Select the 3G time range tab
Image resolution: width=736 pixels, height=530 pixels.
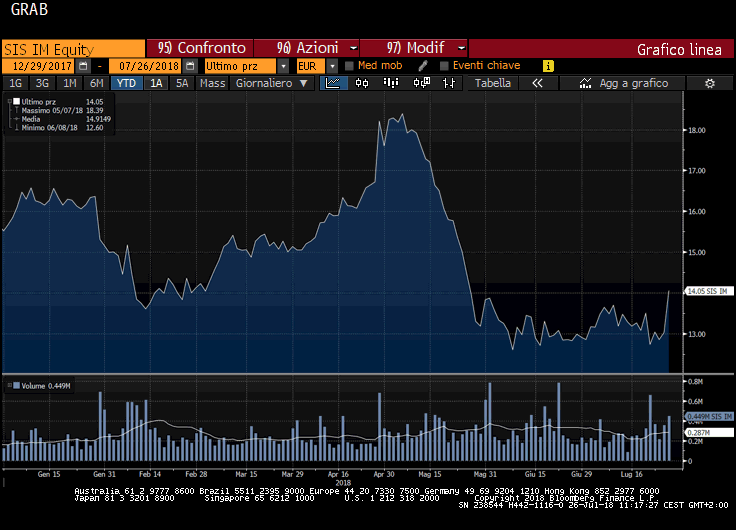[x=42, y=83]
